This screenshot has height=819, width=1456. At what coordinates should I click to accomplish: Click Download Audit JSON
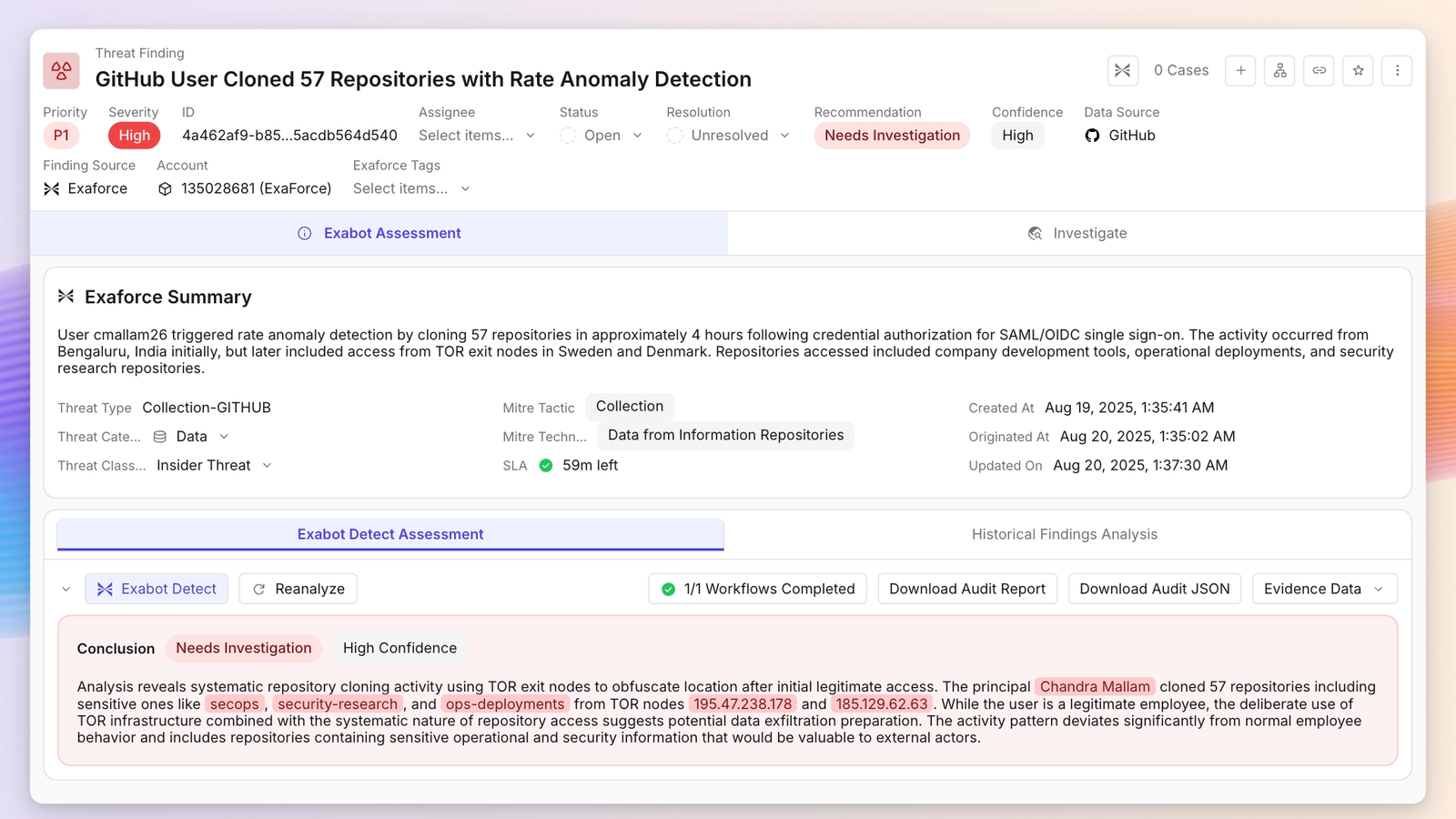tap(1155, 589)
